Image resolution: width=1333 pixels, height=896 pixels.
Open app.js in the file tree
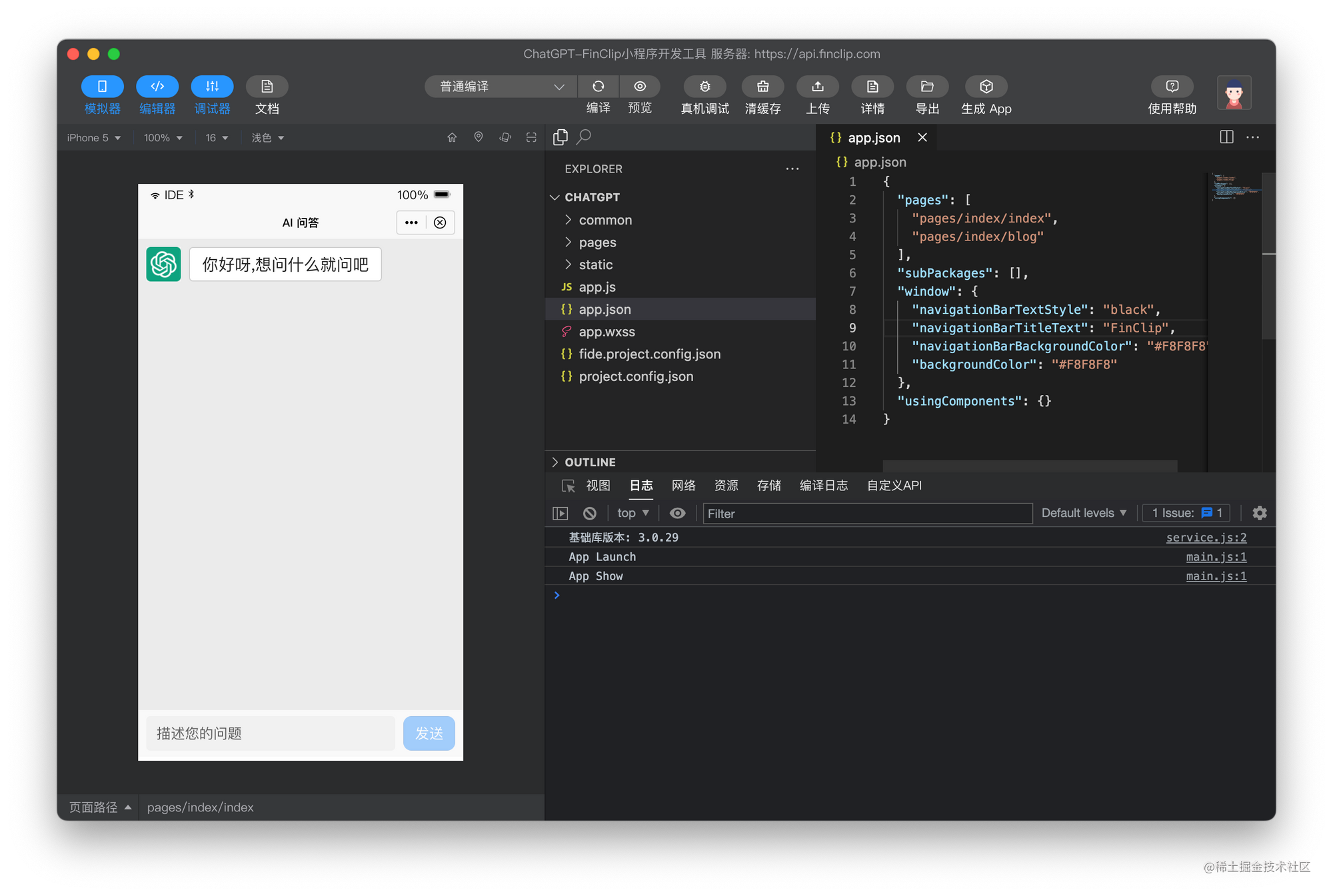click(x=680, y=287)
